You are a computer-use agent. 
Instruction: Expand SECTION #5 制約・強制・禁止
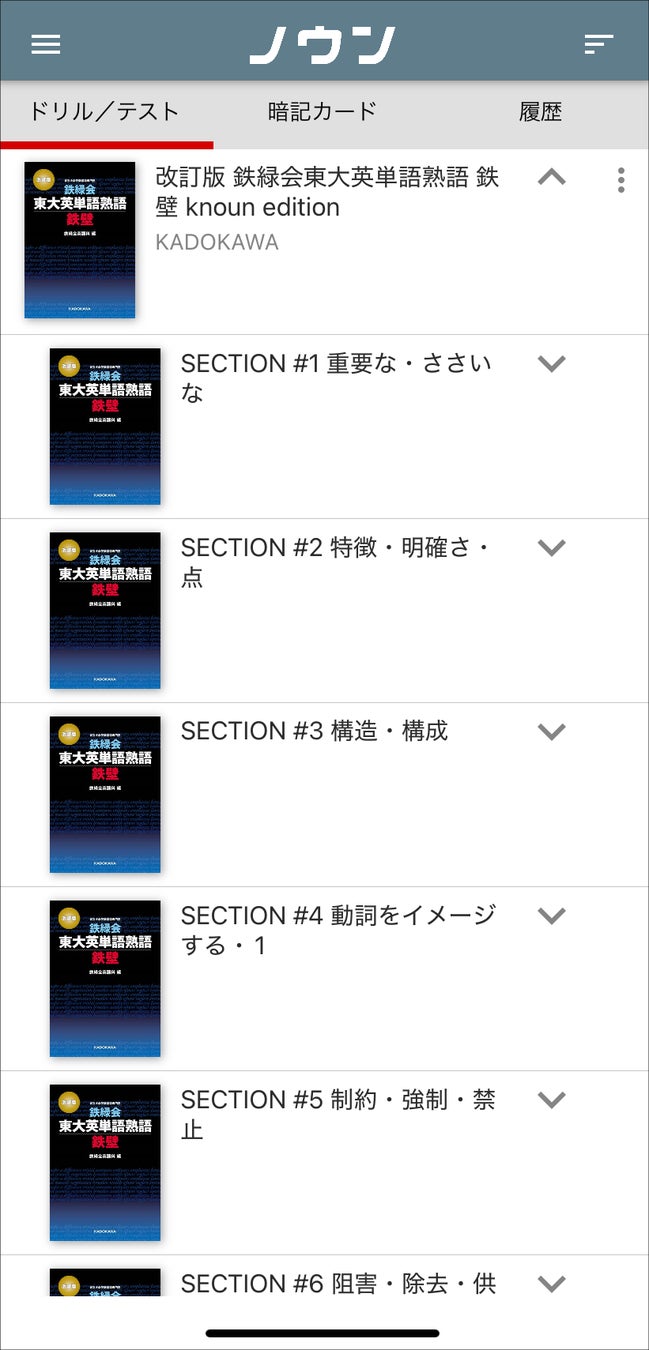point(552,1099)
